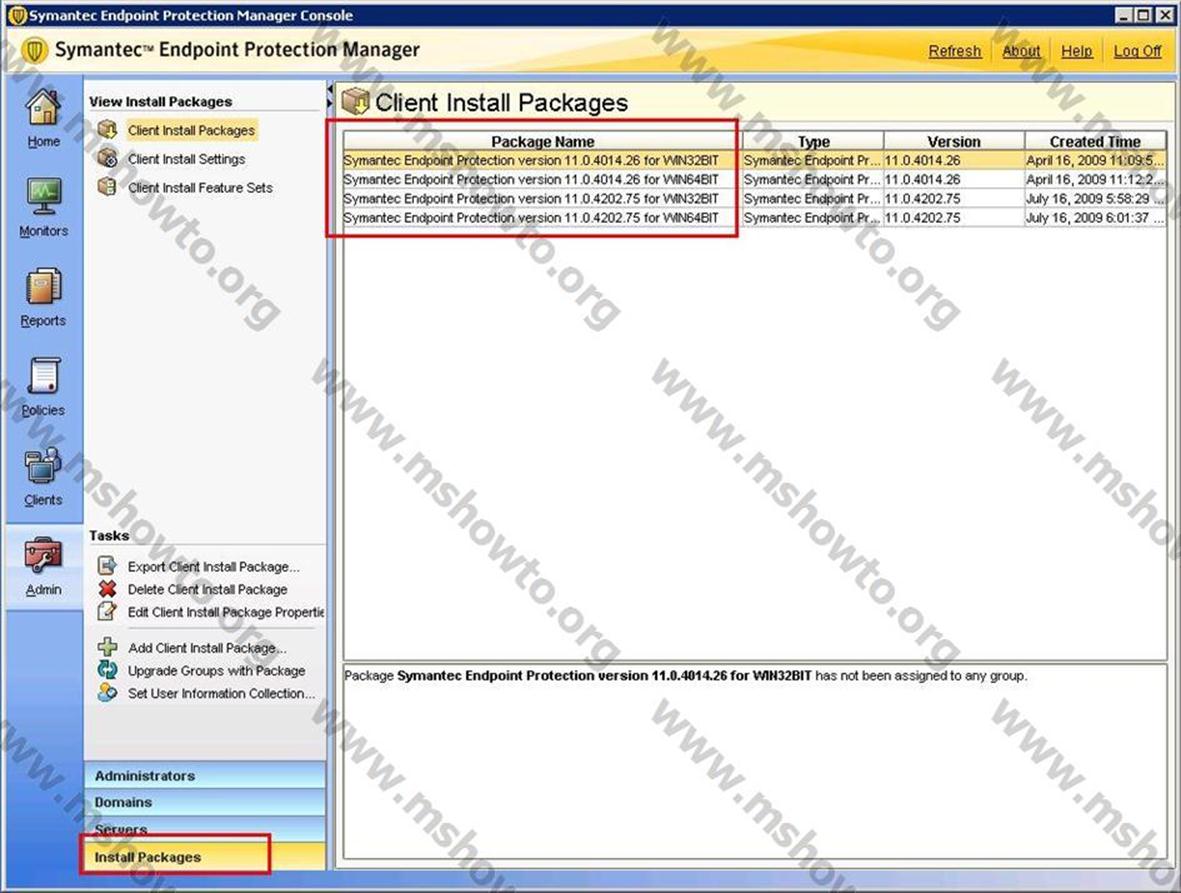The height and width of the screenshot is (893, 1181).
Task: Open the Help link
Action: point(1076,51)
